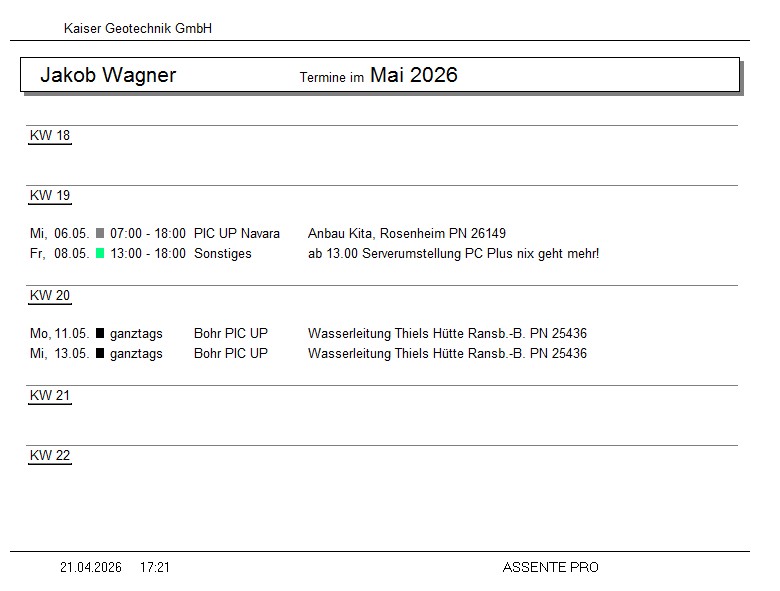780x591 pixels.
Task: Click the black color marker for Mo 11.05.
Action: pyautogui.click(x=100, y=334)
